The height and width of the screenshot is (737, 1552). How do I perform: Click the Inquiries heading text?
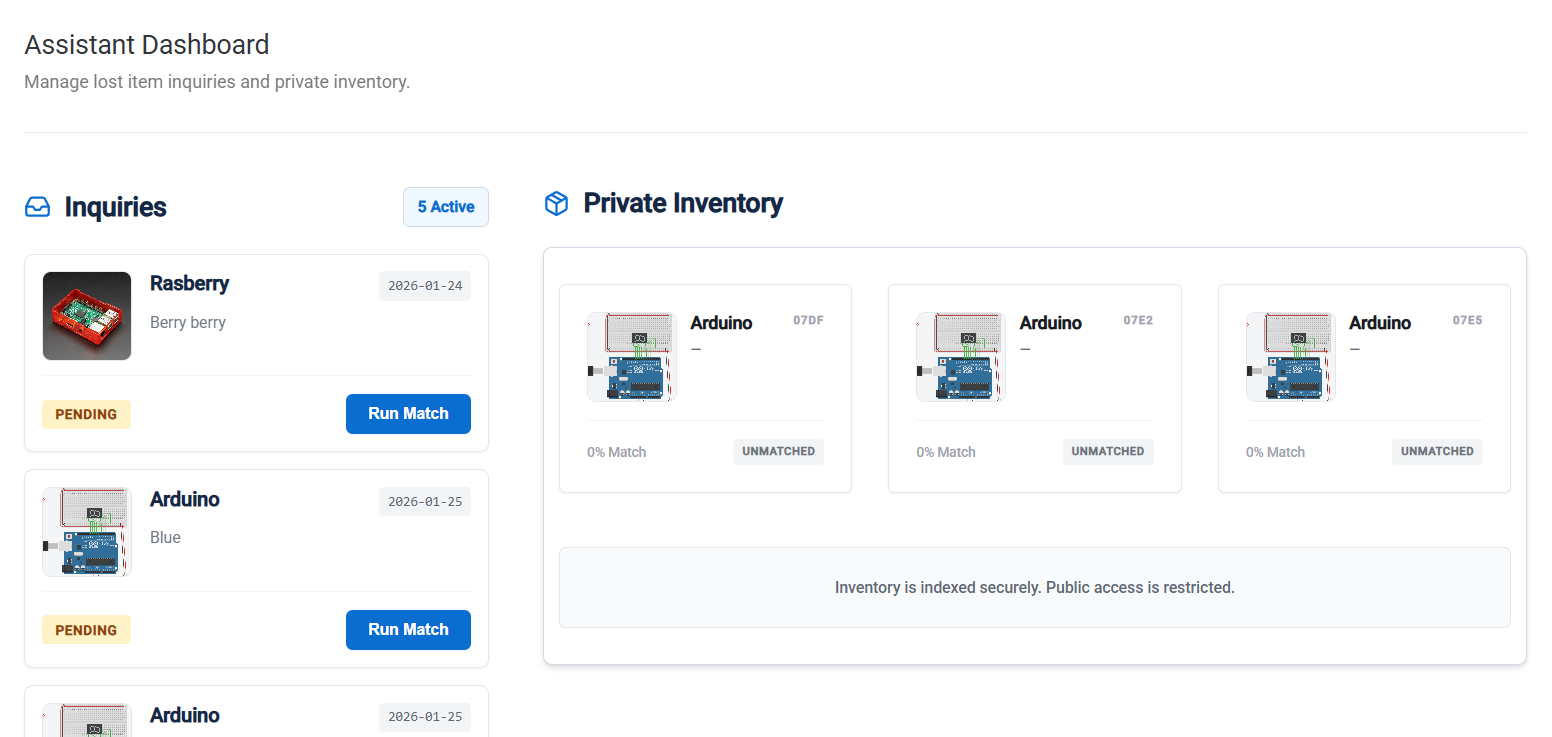[116, 207]
